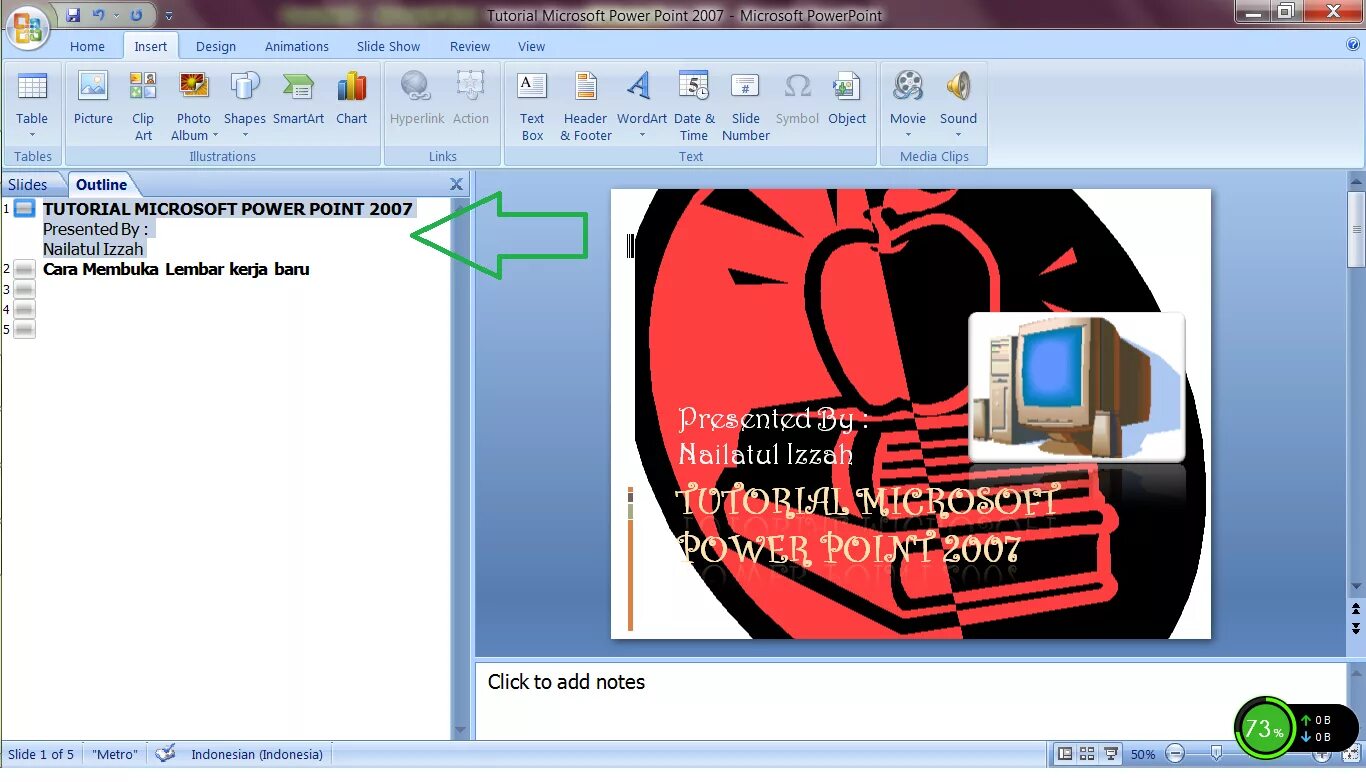Select slide 3 icon in outline
Viewport: 1366px width, 782px height.
25,289
